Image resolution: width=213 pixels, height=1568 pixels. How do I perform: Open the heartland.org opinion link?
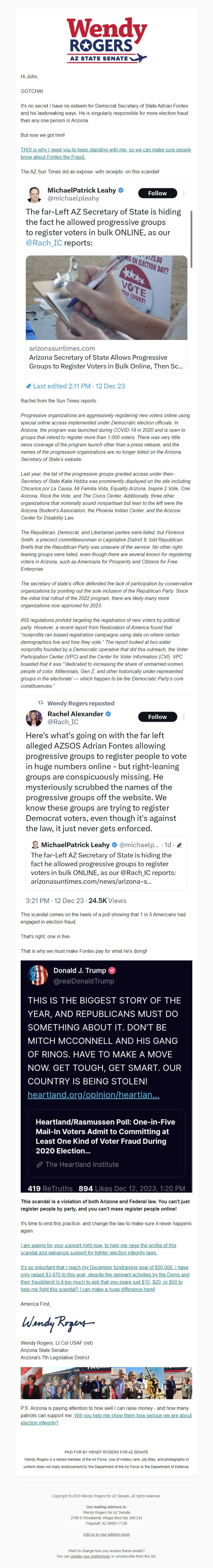click(x=93, y=1094)
